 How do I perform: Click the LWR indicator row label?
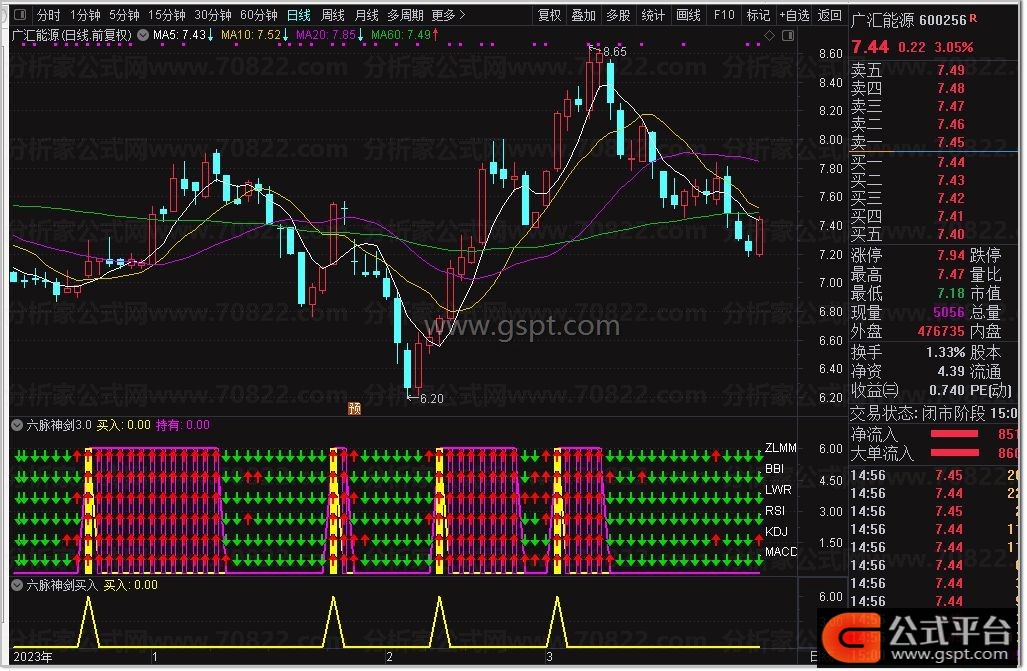(778, 489)
